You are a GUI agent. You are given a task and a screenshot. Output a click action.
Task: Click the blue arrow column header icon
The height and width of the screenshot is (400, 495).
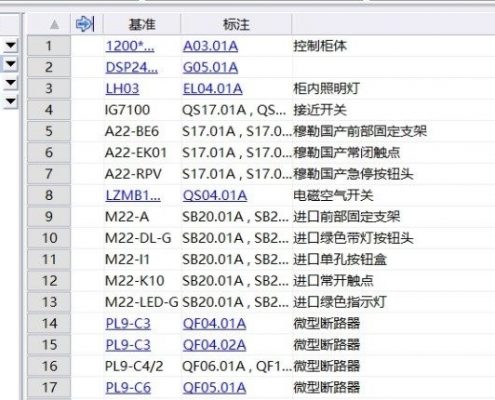(x=85, y=24)
